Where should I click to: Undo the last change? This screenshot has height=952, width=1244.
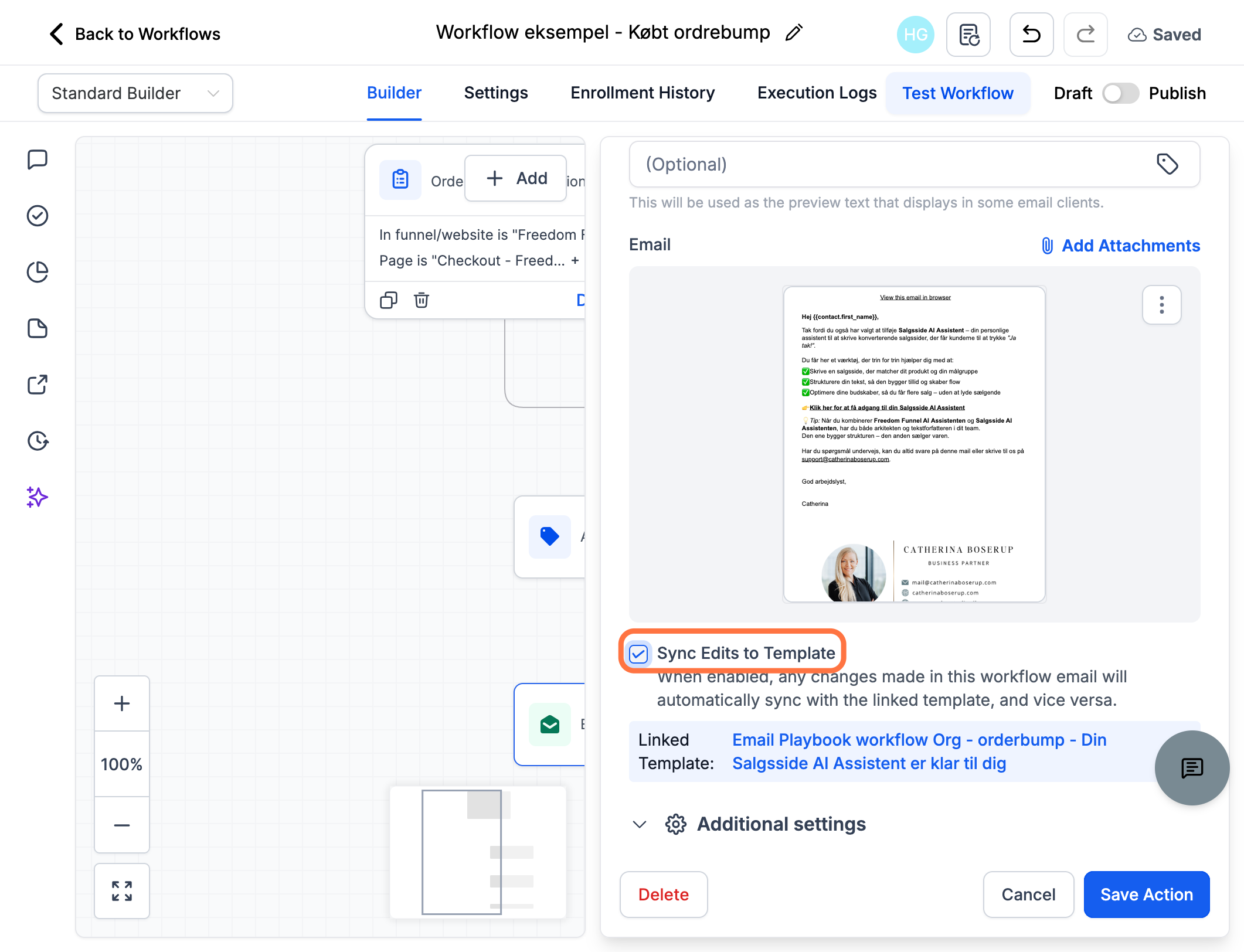[x=1031, y=35]
